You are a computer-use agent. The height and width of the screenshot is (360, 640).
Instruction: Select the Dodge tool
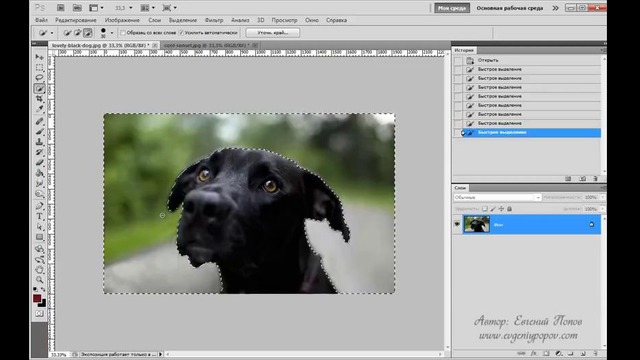point(39,194)
